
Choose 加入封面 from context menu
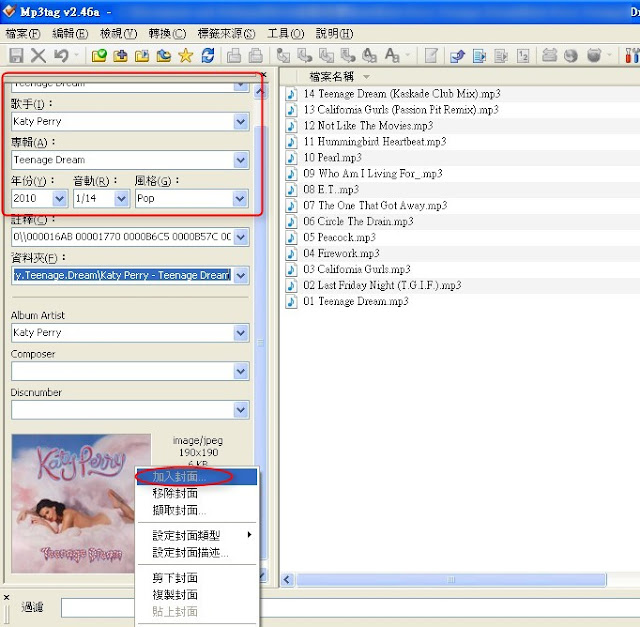(x=197, y=476)
